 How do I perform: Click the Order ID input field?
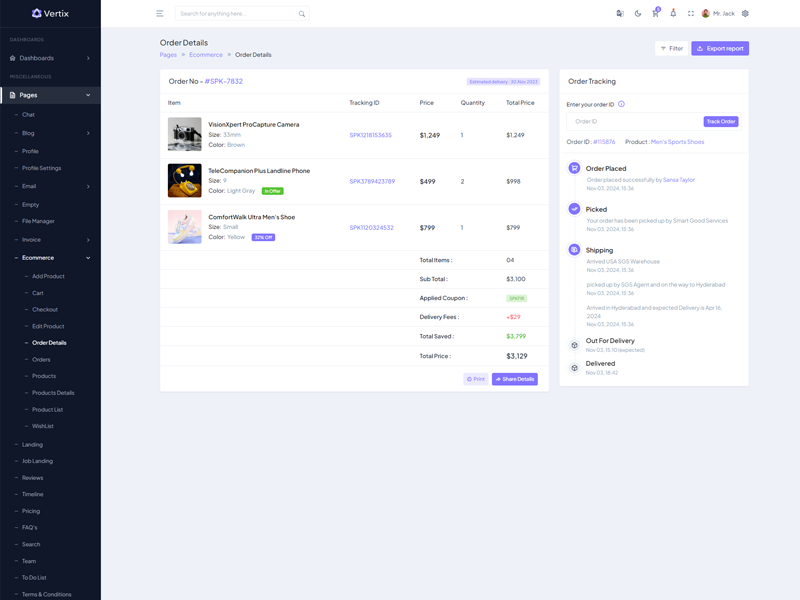click(x=634, y=121)
